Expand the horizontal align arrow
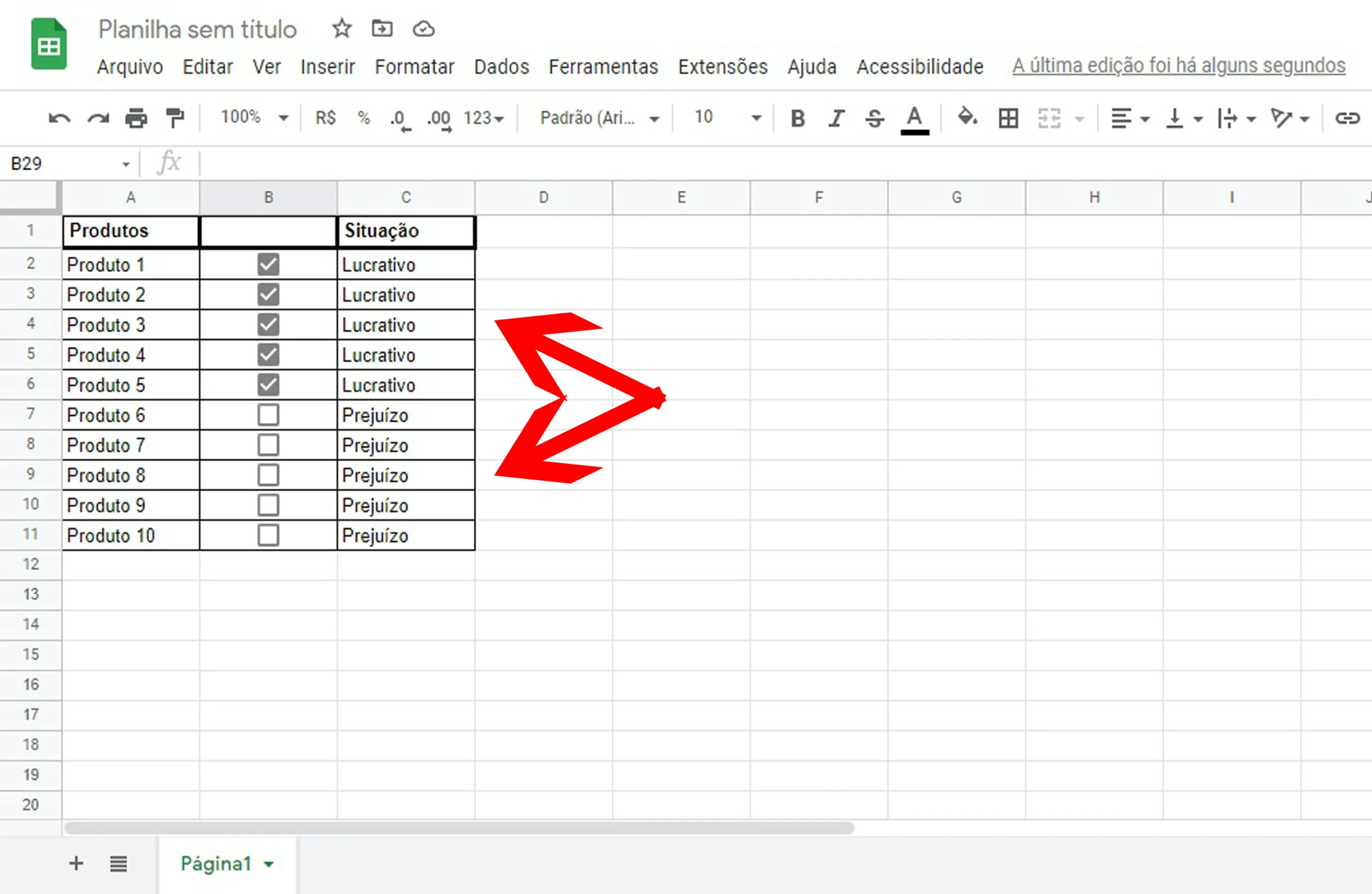Viewport: 1372px width, 894px height. (1145, 119)
